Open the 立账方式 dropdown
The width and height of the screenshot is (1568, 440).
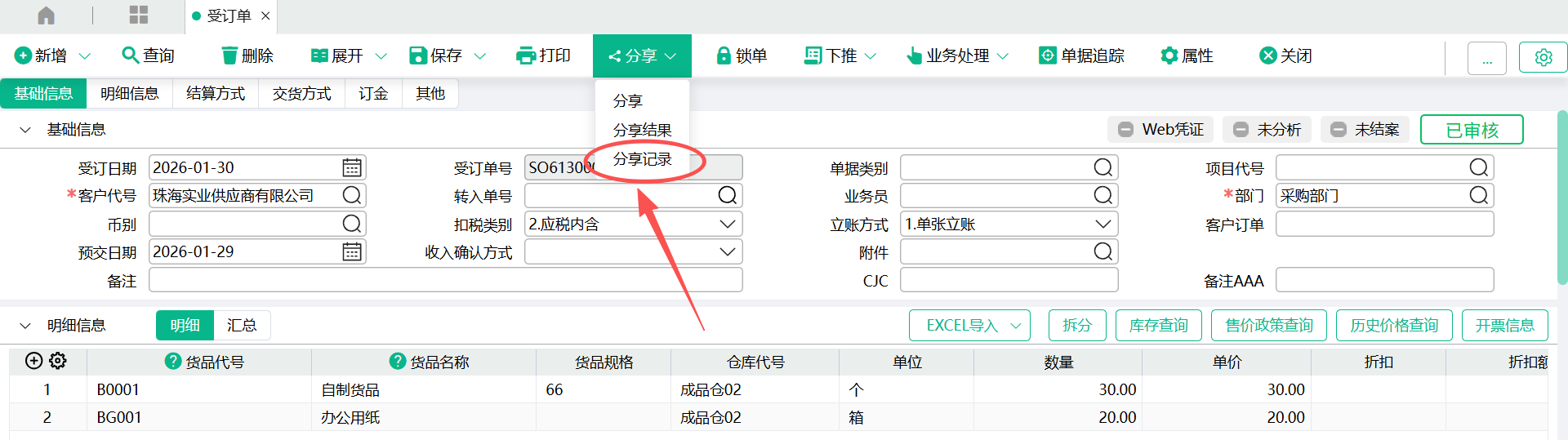click(1102, 224)
